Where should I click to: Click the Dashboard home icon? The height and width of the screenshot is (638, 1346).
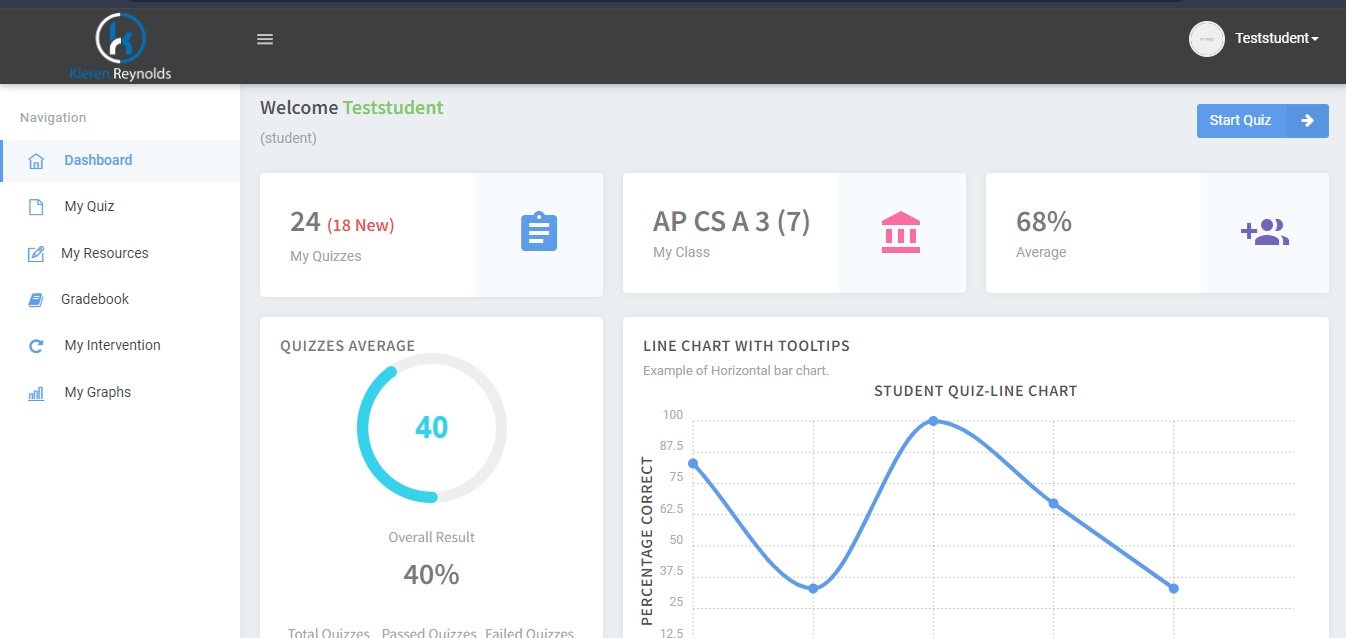pyautogui.click(x=36, y=161)
